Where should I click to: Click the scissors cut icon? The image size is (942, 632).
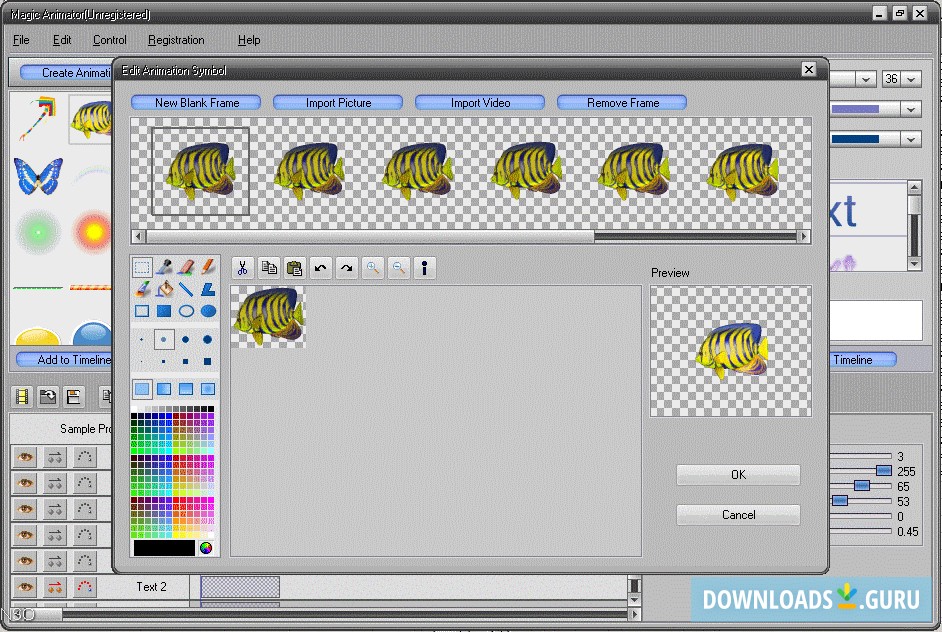pos(242,268)
